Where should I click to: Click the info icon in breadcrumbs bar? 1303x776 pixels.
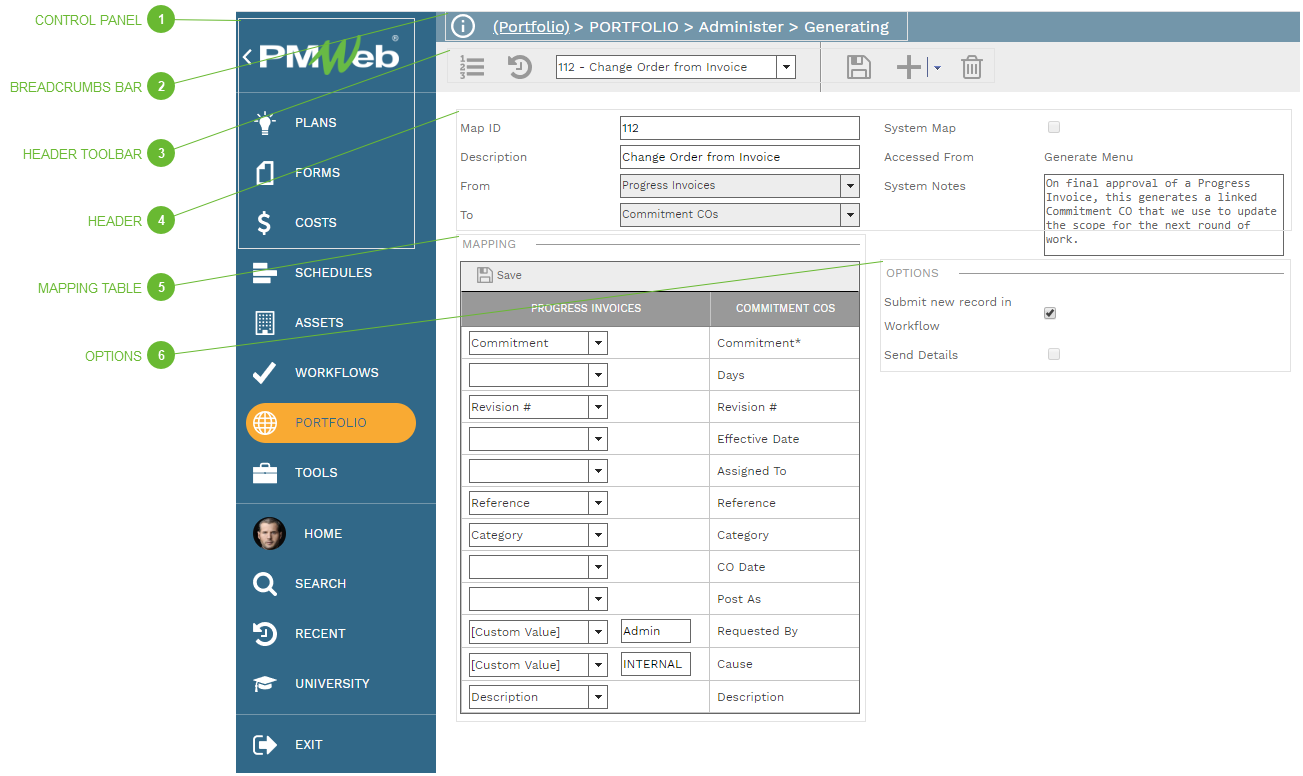pyautogui.click(x=463, y=27)
